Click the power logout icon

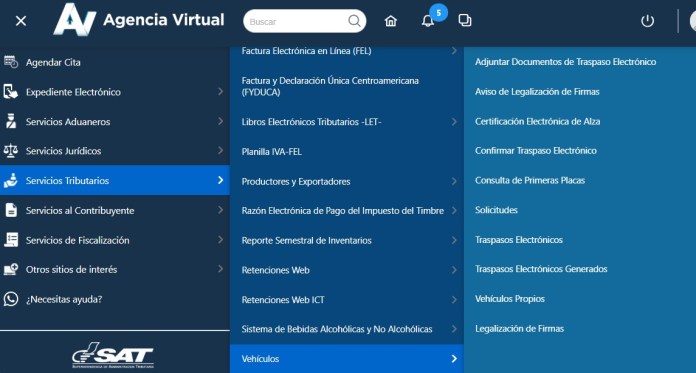[x=647, y=21]
